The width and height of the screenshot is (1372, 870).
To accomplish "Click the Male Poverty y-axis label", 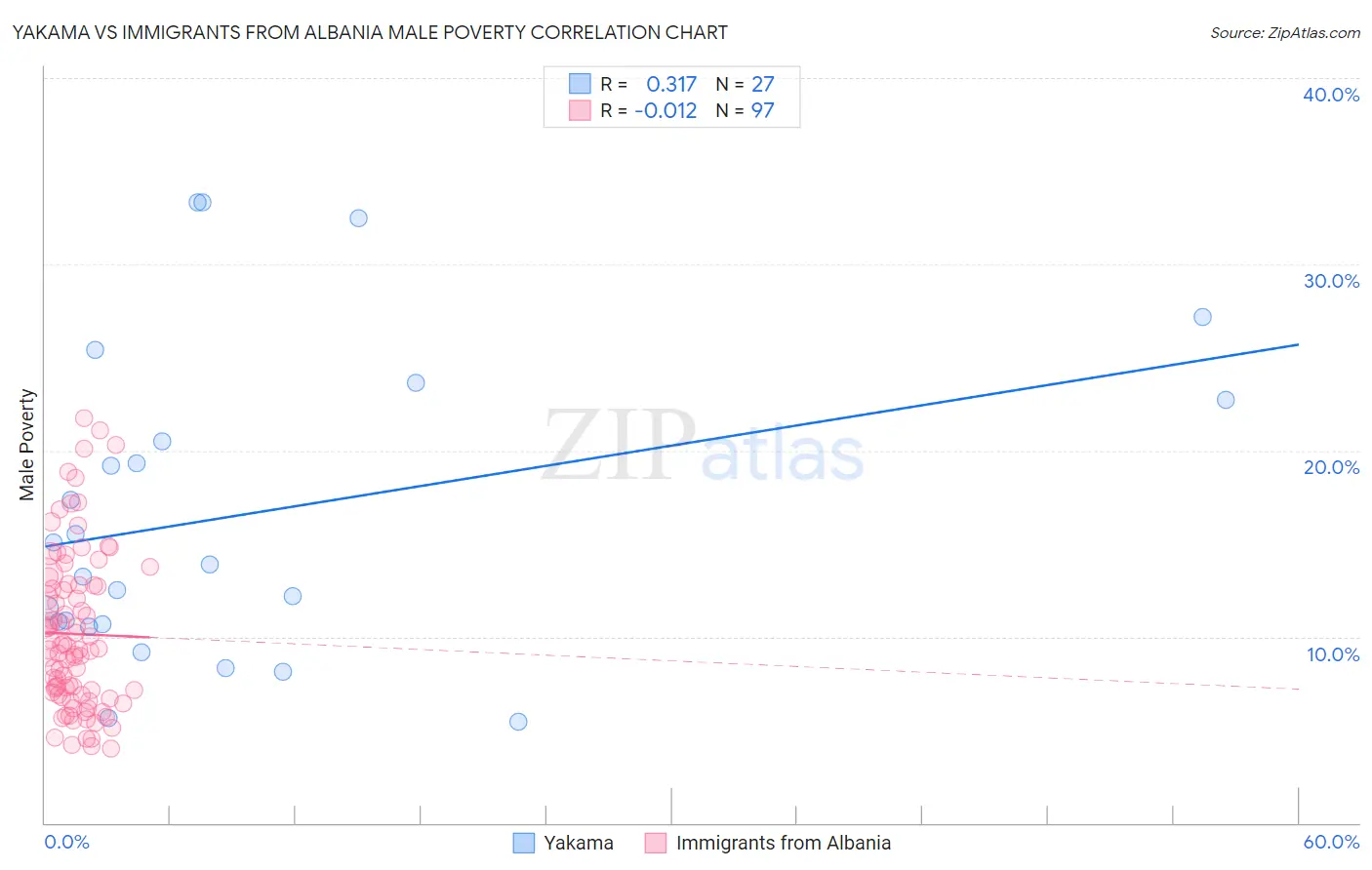I will tap(27, 445).
